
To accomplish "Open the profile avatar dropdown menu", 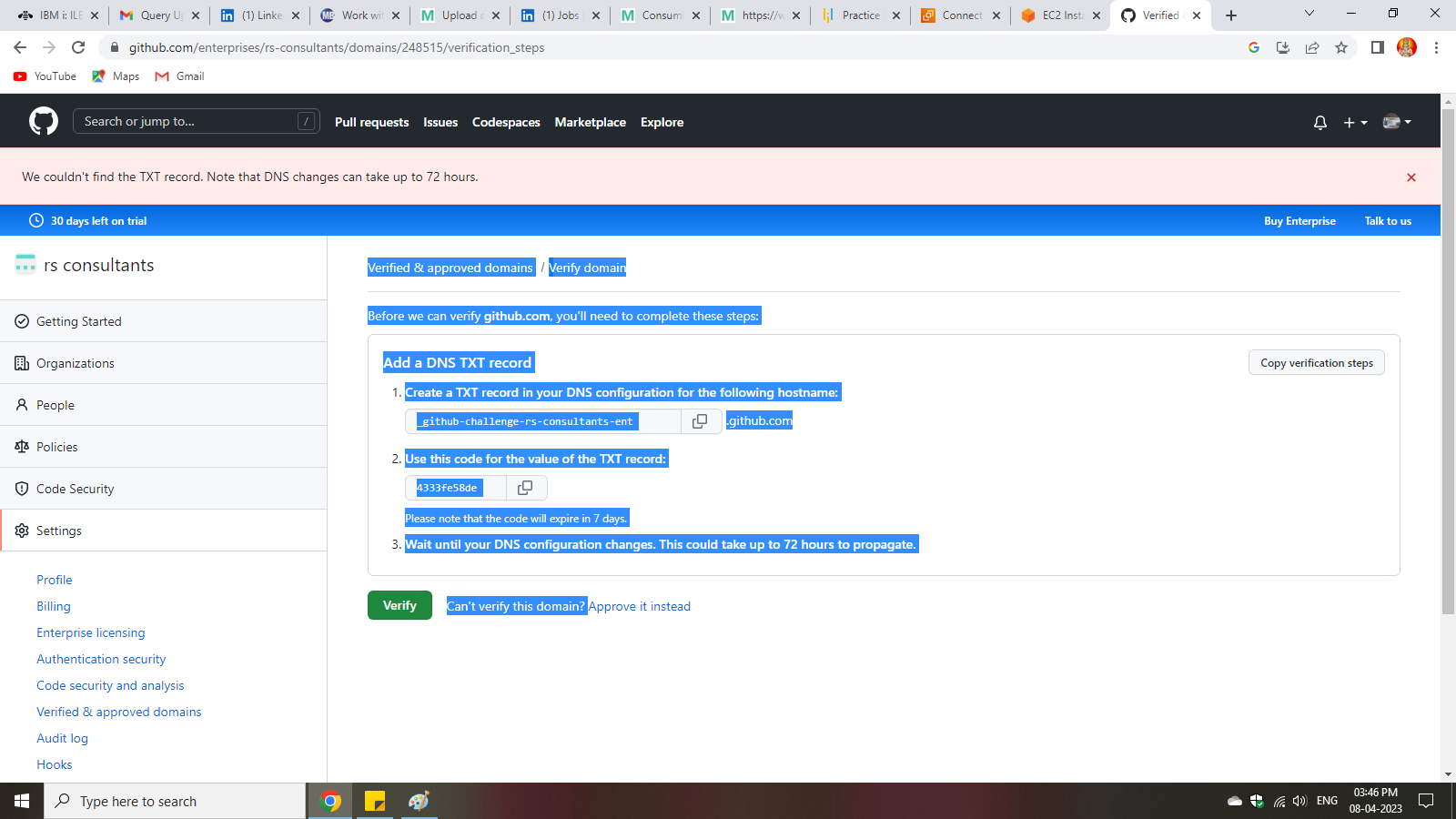I will 1394,121.
